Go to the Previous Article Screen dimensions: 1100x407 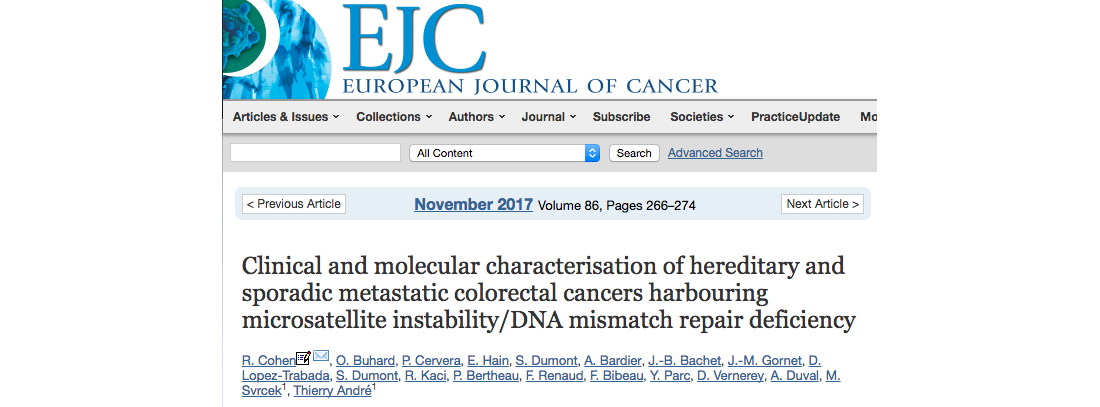294,204
